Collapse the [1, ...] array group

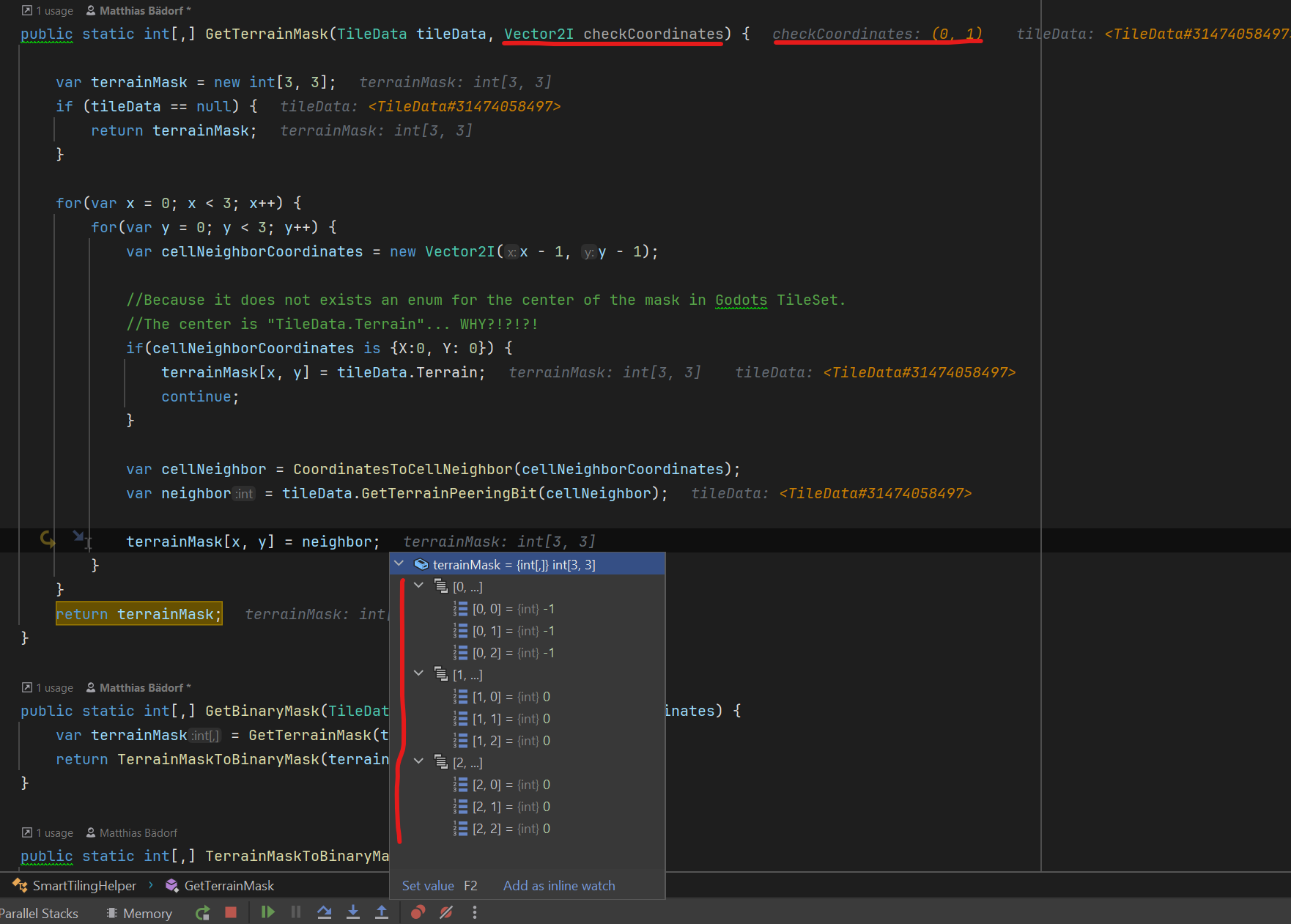point(419,674)
